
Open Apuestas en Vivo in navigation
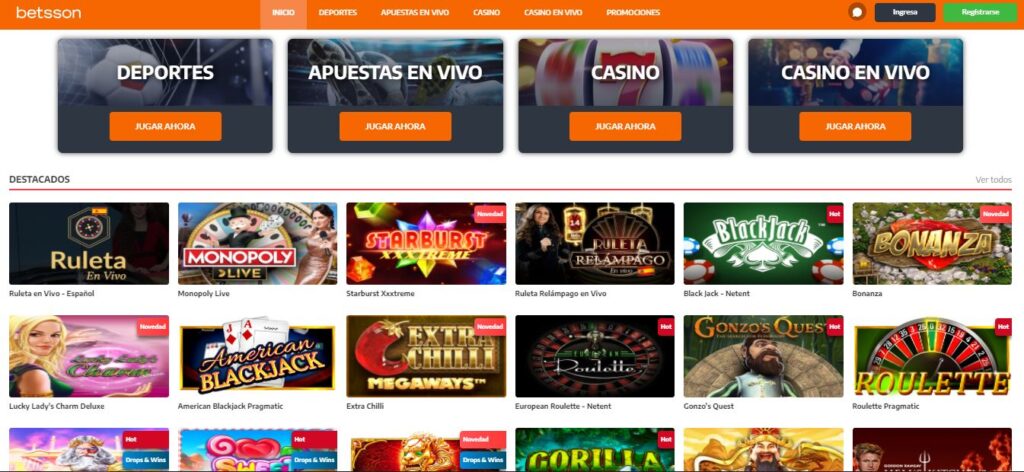tap(415, 12)
